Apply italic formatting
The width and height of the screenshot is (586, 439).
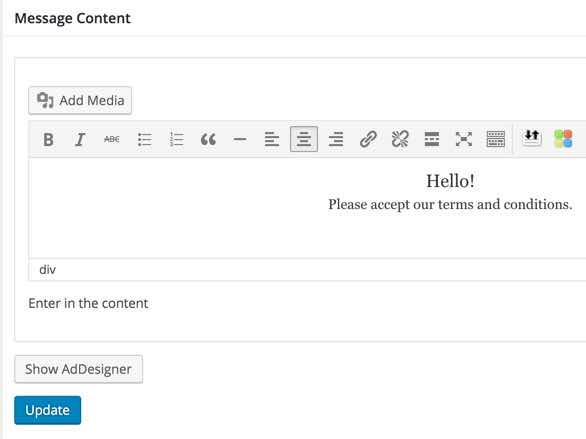click(x=80, y=140)
